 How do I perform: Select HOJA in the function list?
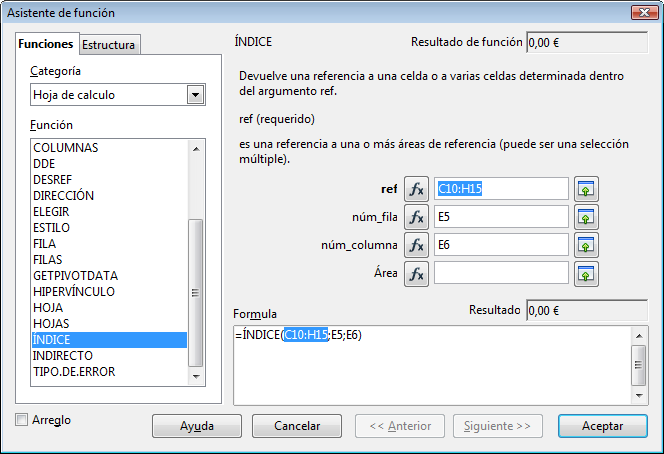(x=109, y=308)
